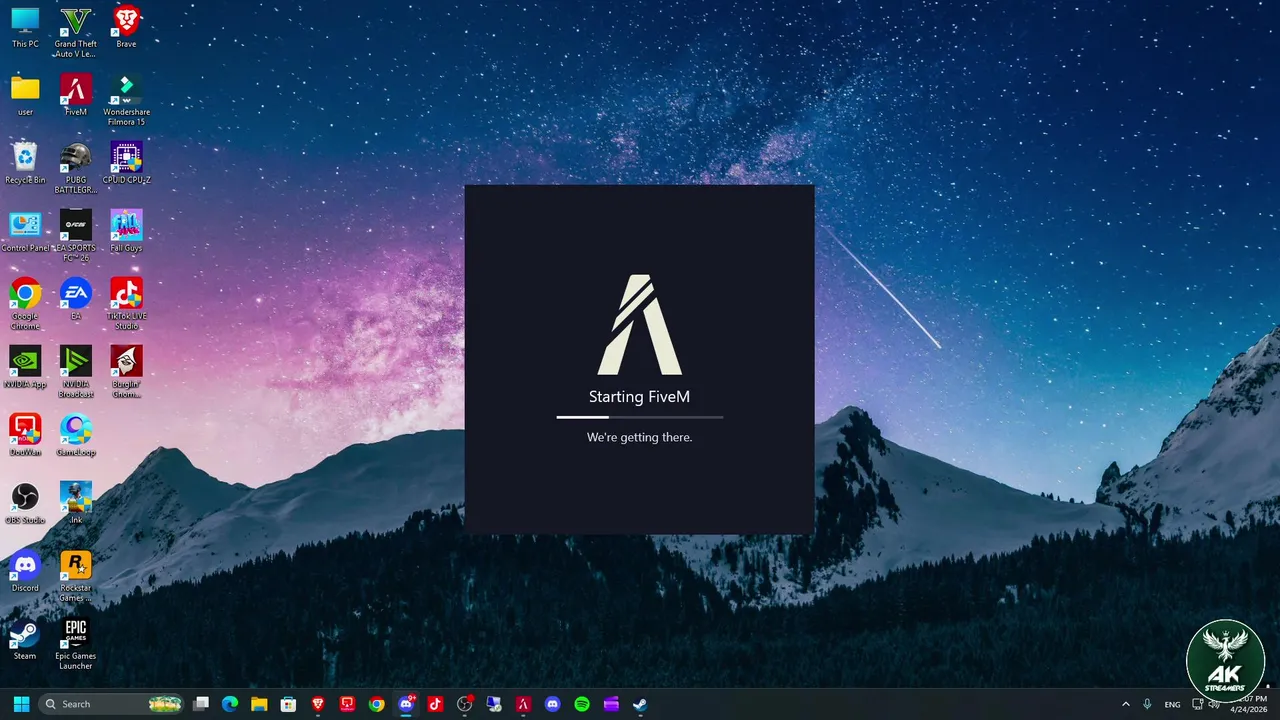Viewport: 1280px width, 720px height.
Task: Select the Recycle Bin icon
Action: (25, 164)
